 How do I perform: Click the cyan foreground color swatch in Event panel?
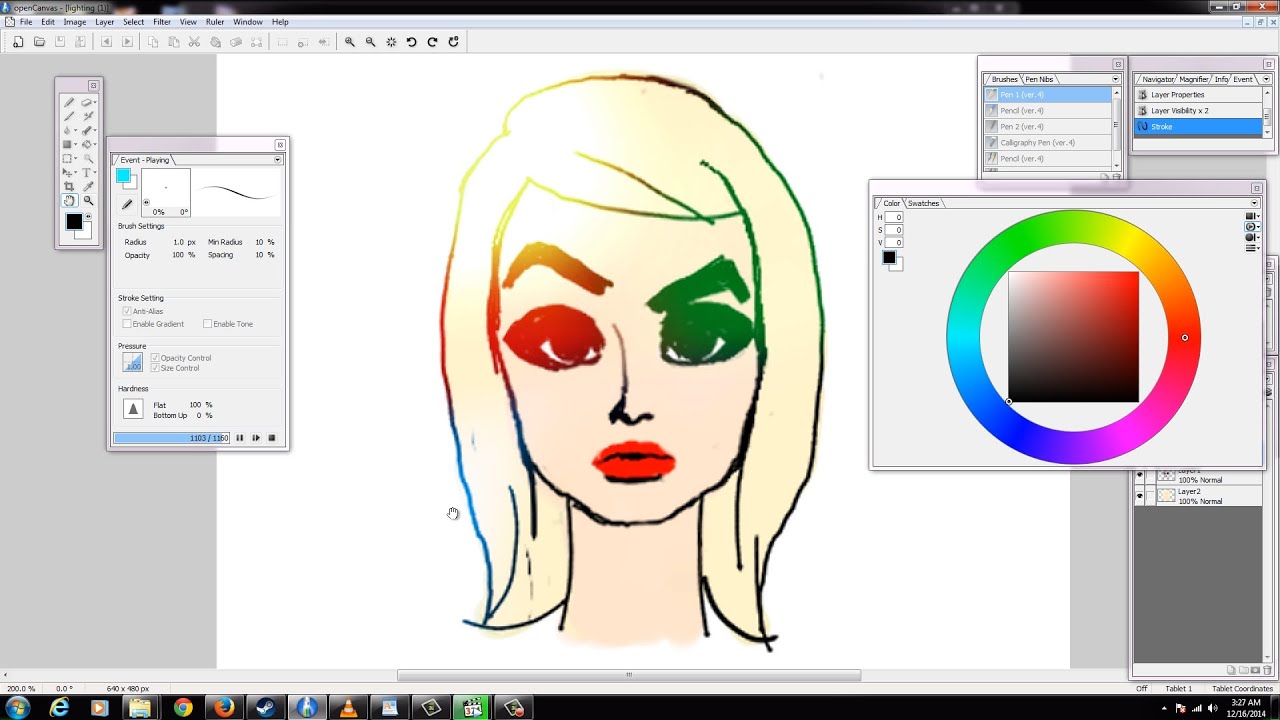coord(123,176)
